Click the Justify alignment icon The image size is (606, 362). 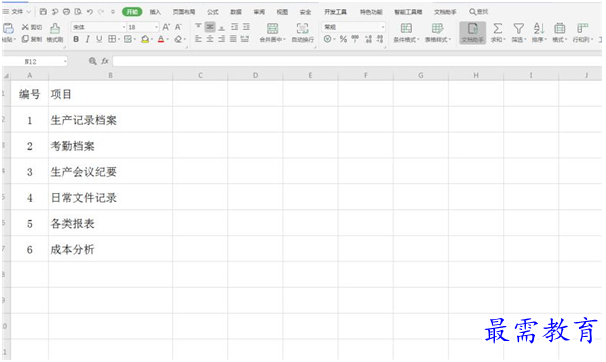click(233, 39)
